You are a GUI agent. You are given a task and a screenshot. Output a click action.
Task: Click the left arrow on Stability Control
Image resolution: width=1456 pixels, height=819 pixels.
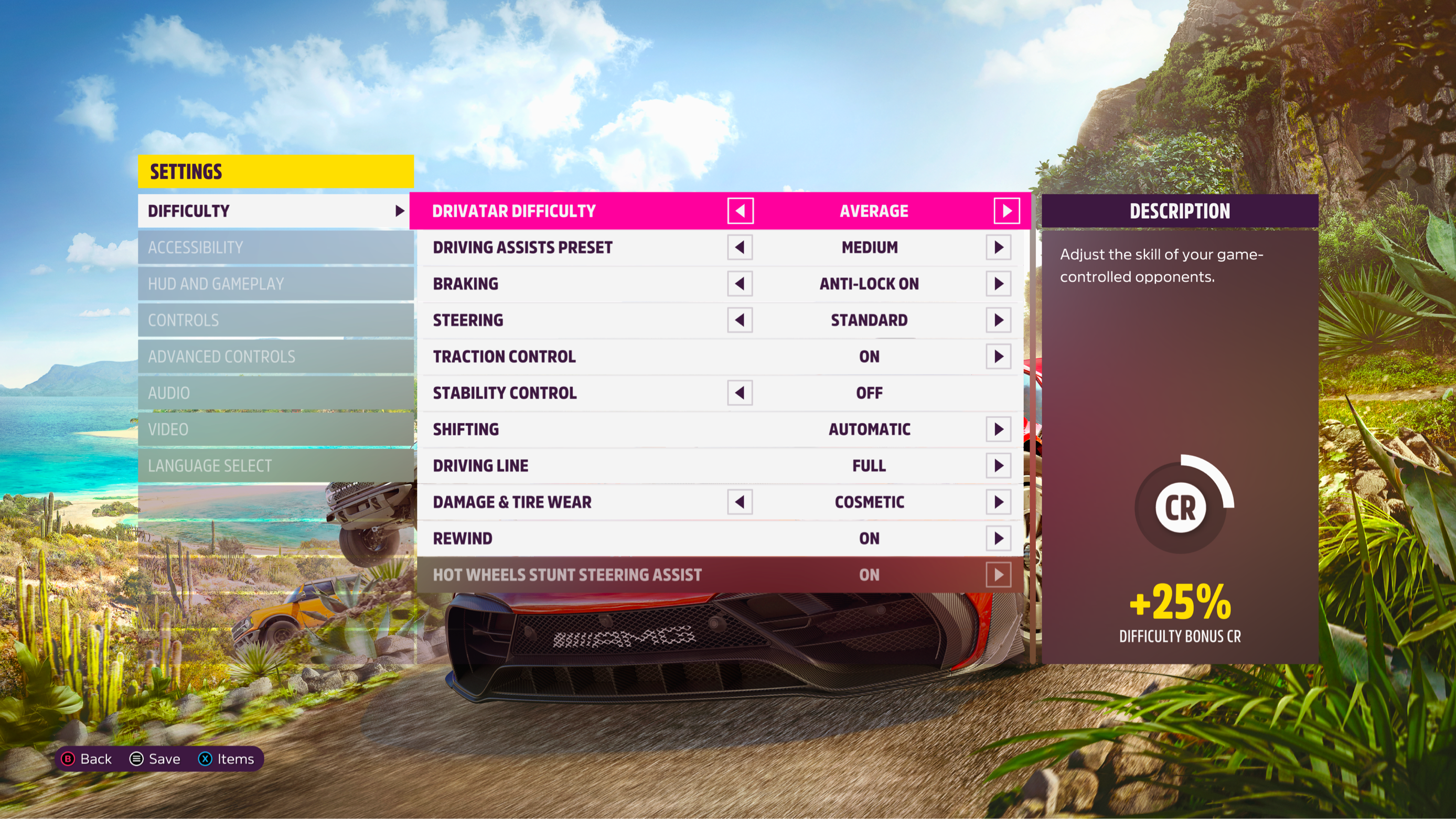[740, 393]
